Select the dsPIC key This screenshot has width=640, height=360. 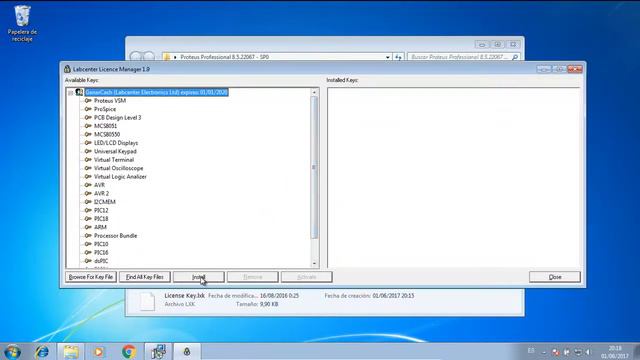(x=101, y=261)
